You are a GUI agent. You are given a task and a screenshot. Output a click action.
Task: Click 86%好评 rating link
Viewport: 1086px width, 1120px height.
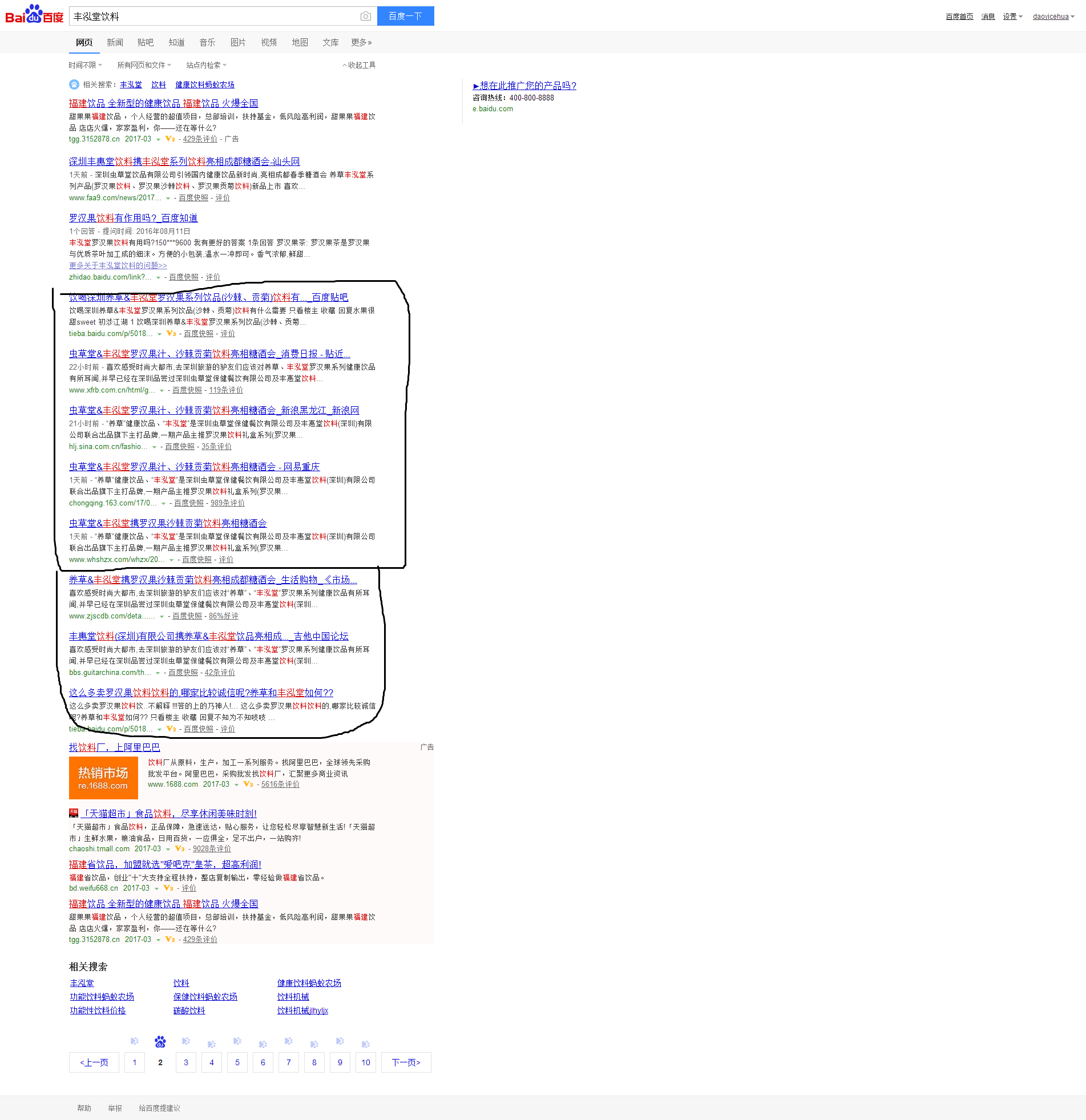pyautogui.click(x=224, y=617)
